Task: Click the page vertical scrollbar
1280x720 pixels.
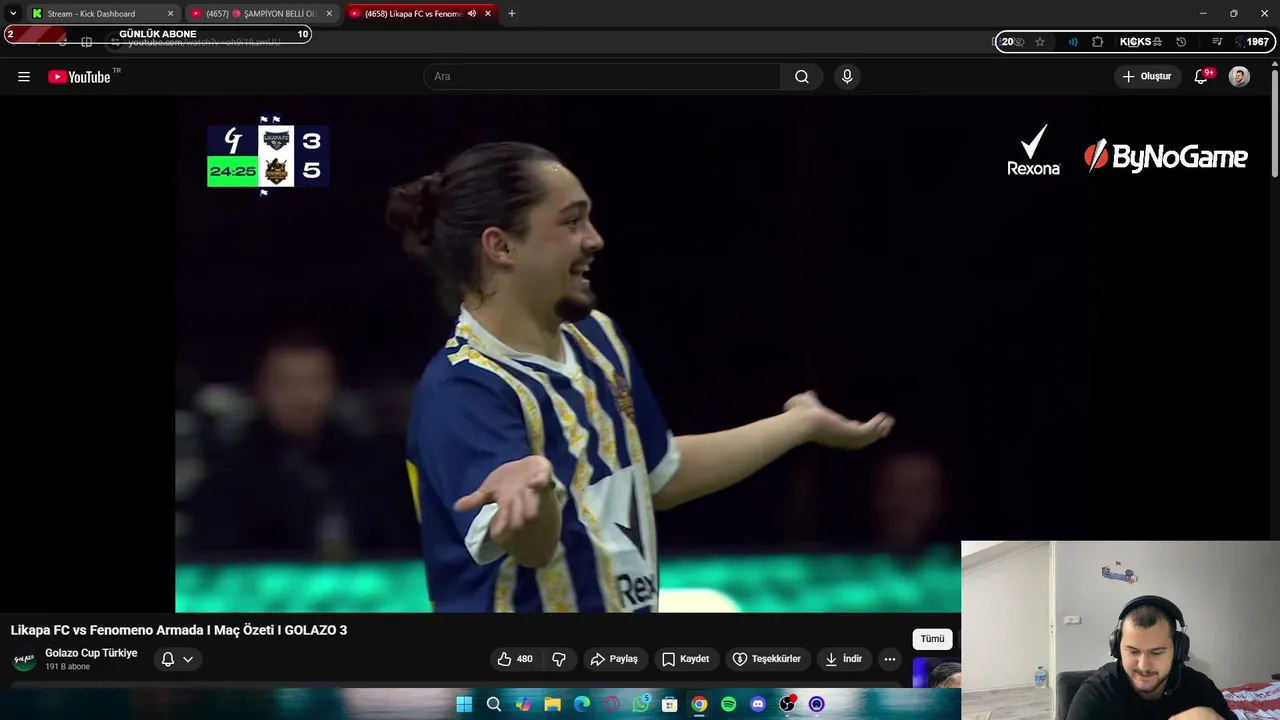Action: click(1274, 124)
